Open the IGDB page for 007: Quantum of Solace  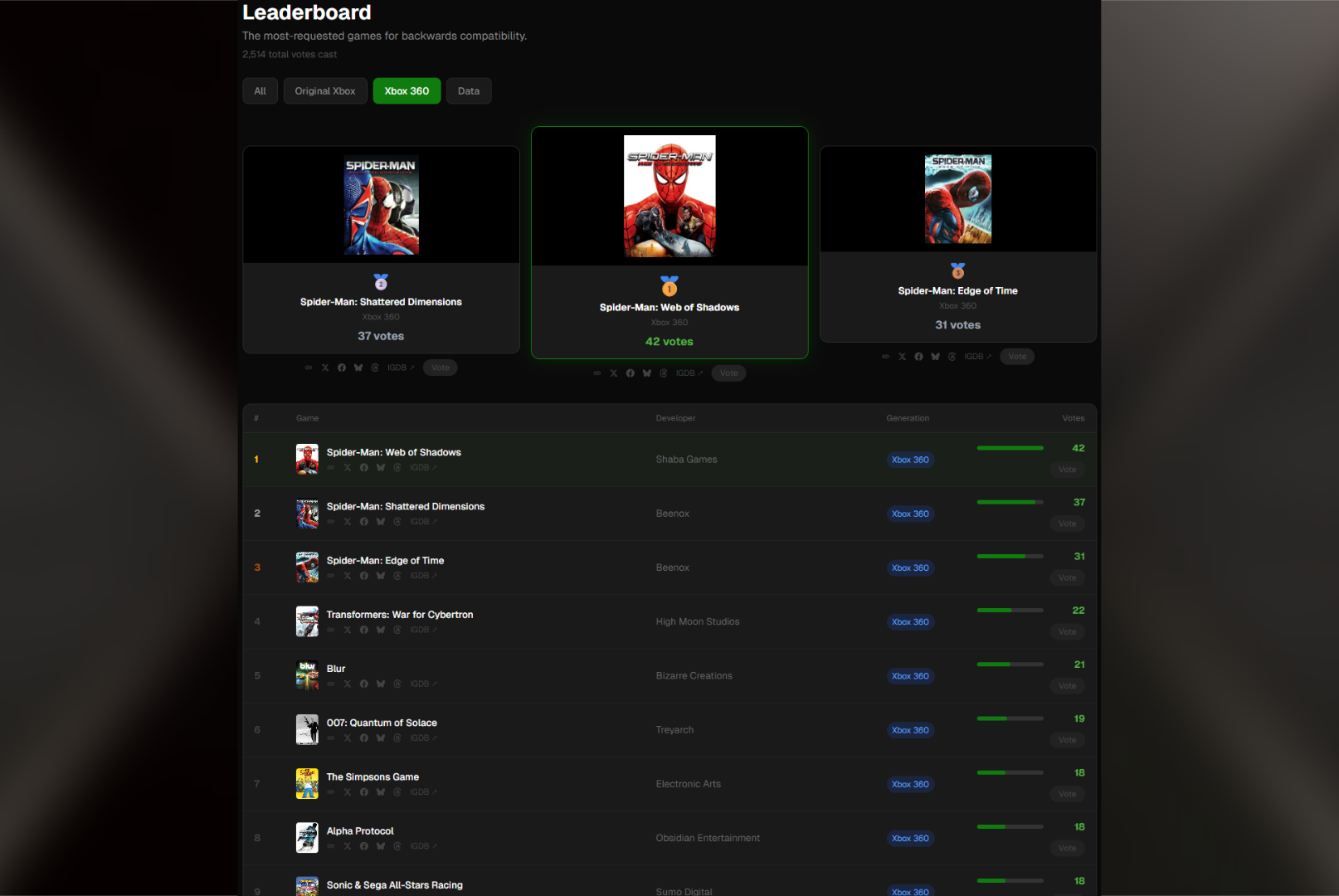(x=422, y=738)
